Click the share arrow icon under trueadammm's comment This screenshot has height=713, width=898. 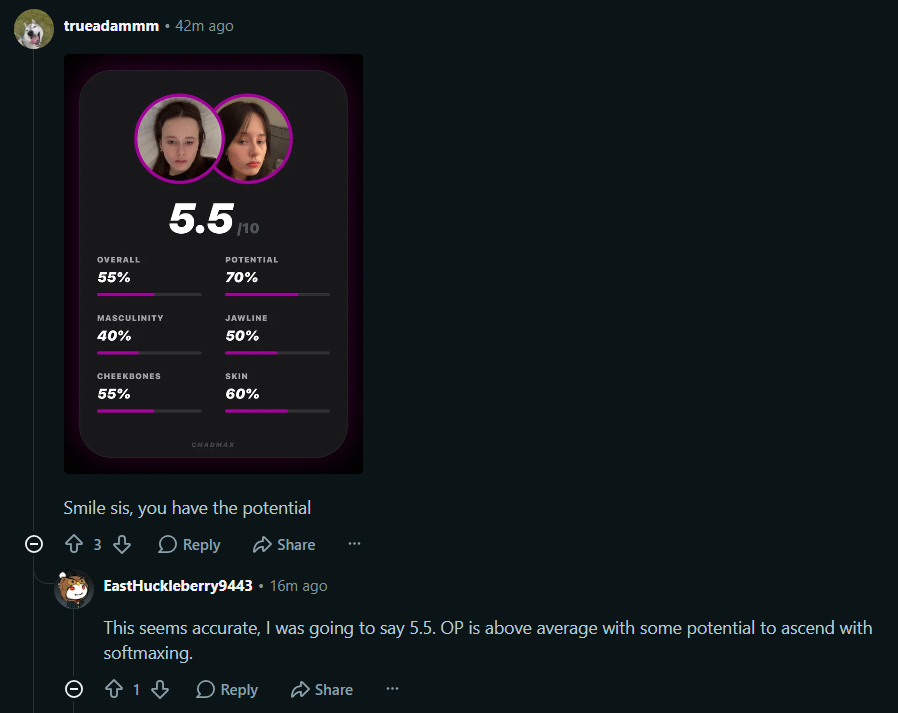[262, 544]
